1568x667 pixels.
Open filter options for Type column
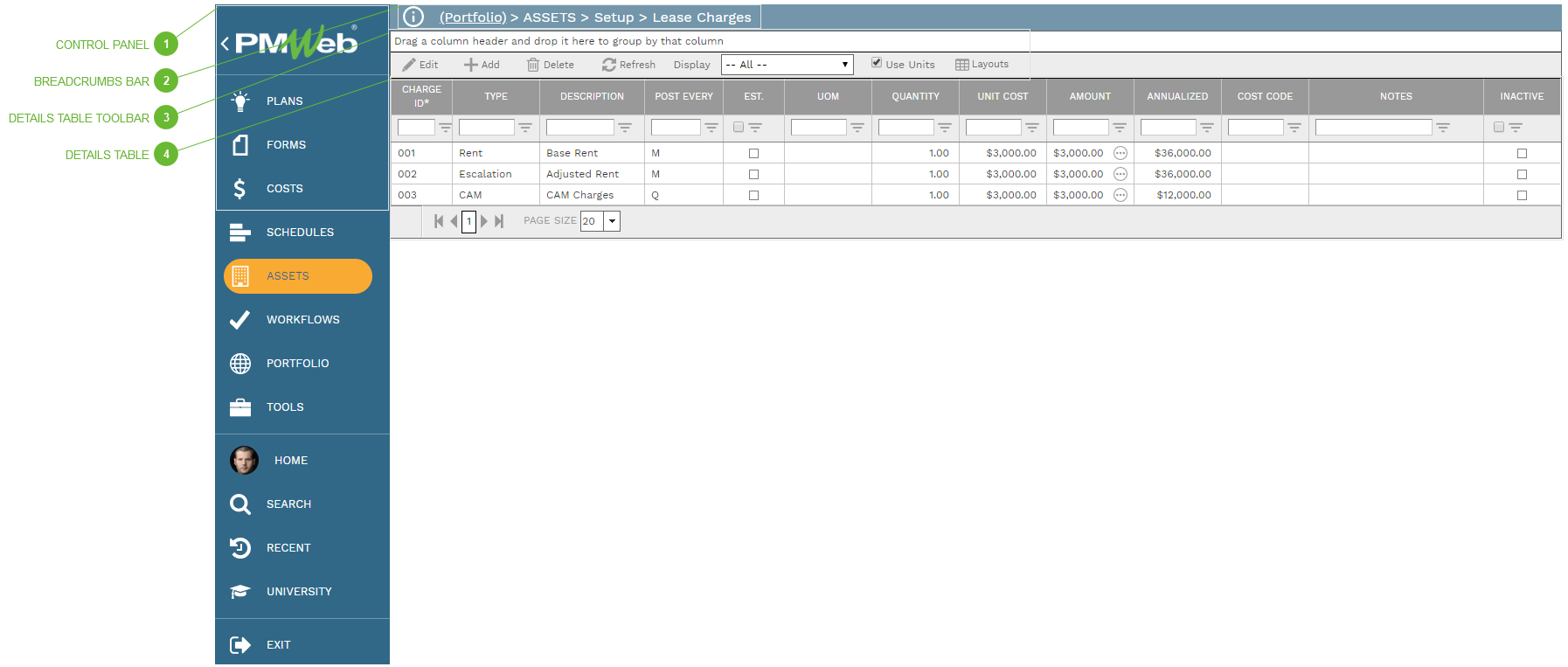[x=525, y=128]
